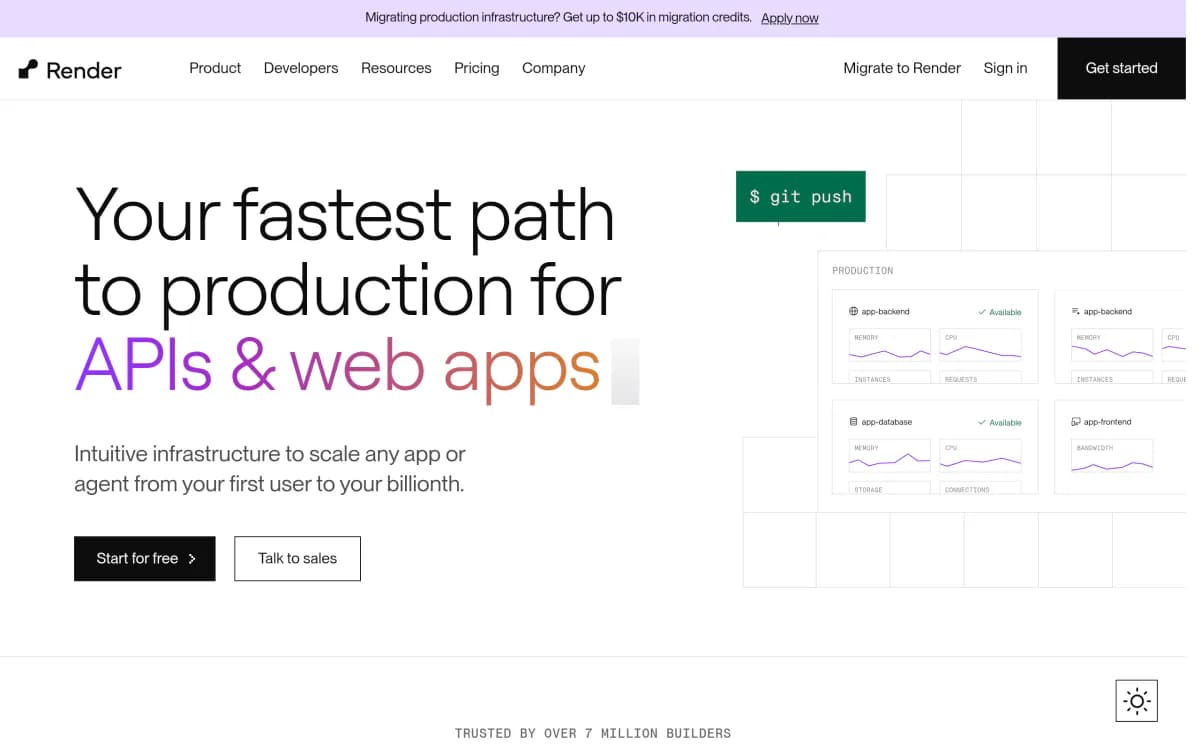Click the 'APIs & web apps' gradient headline

338,366
